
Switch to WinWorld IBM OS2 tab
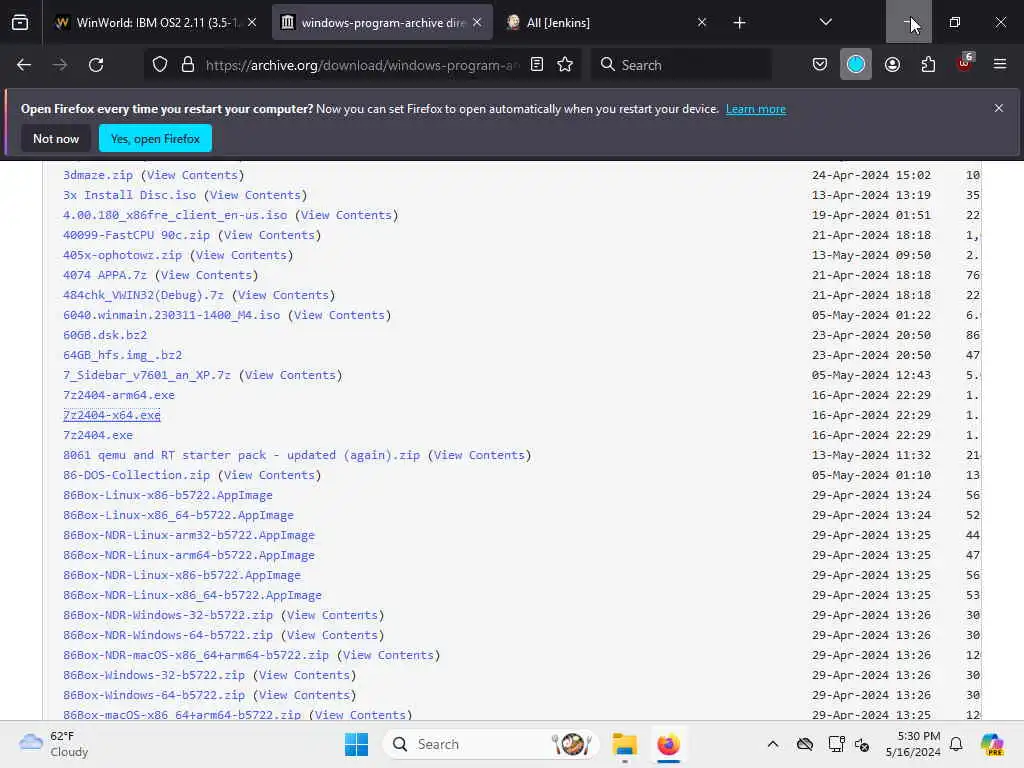(x=154, y=23)
